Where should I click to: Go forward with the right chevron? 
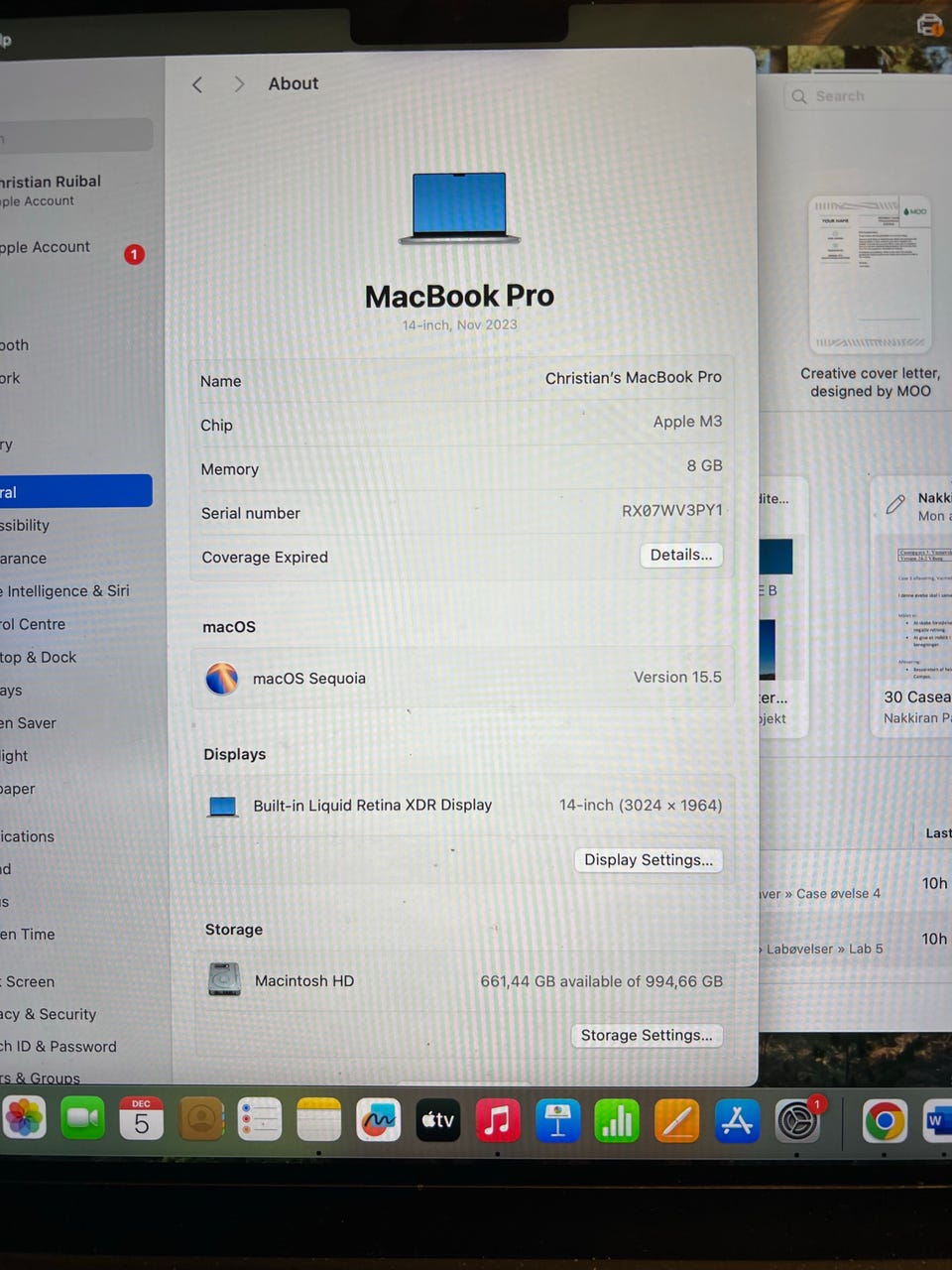pyautogui.click(x=239, y=84)
